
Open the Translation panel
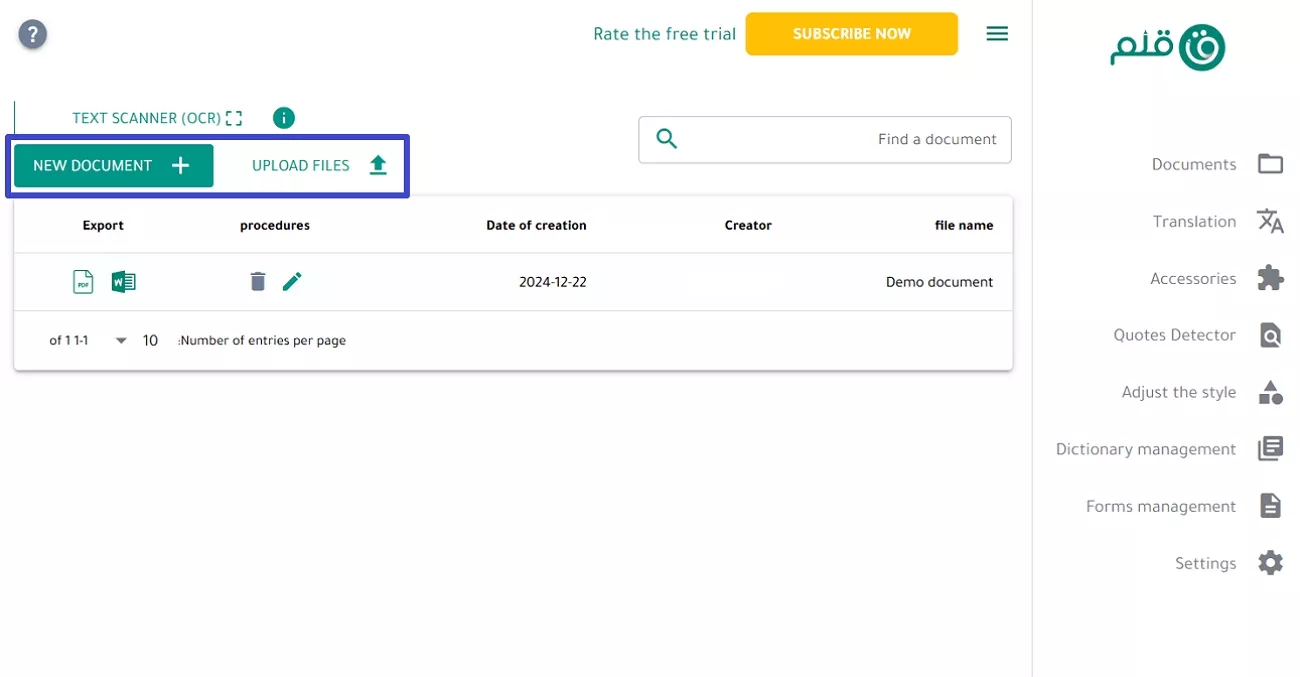click(1195, 221)
